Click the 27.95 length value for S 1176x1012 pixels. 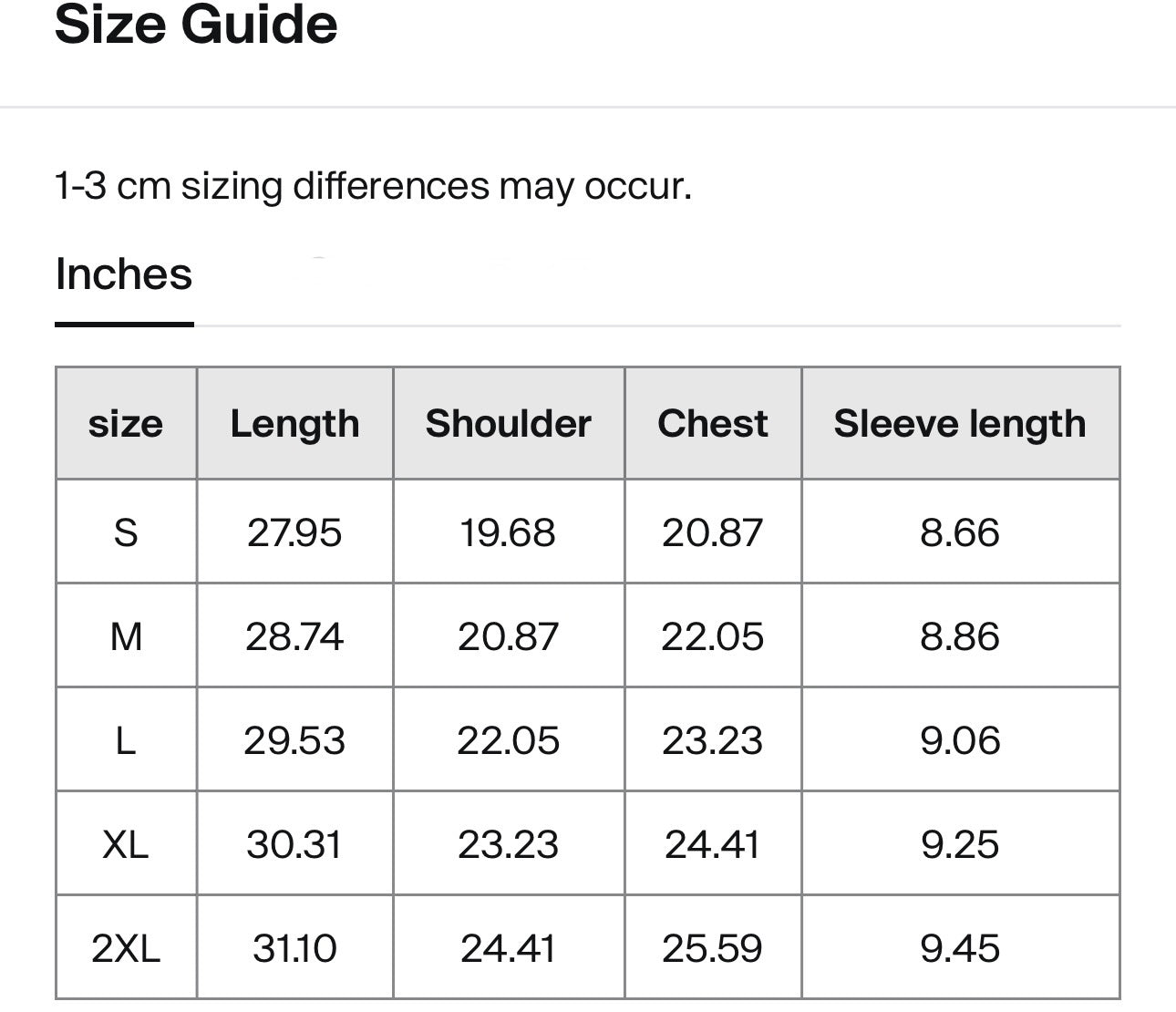tap(294, 532)
